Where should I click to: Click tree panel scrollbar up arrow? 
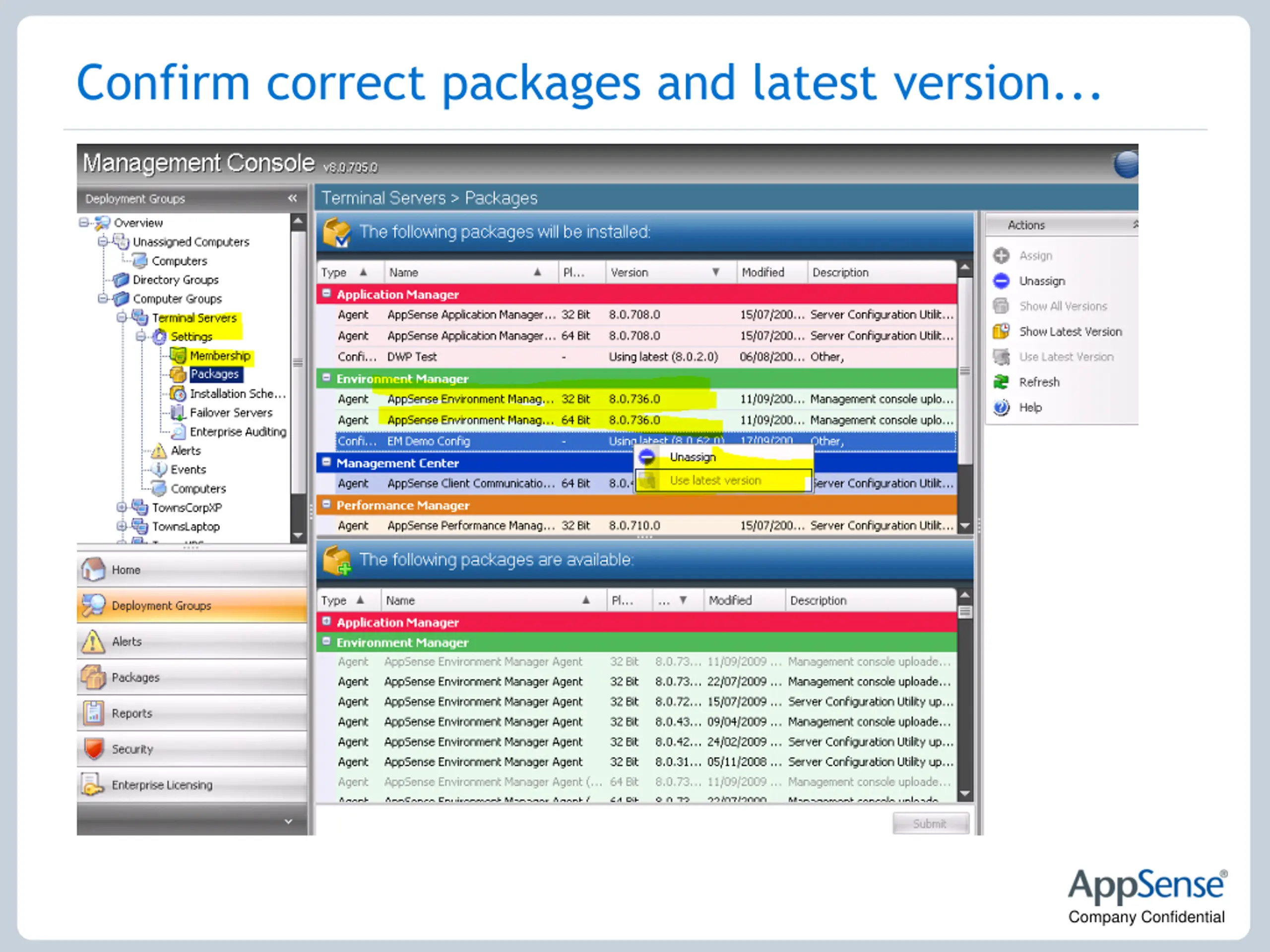tap(298, 221)
